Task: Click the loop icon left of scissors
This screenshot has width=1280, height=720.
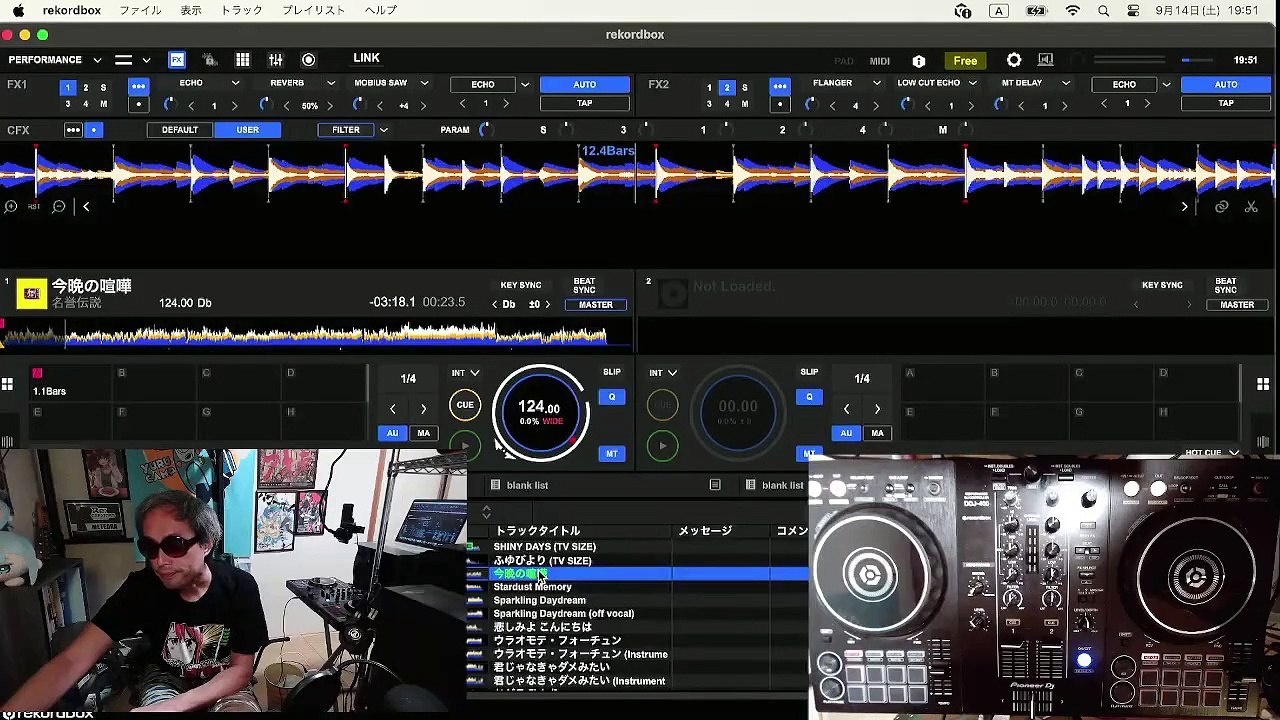Action: pyautogui.click(x=1221, y=207)
